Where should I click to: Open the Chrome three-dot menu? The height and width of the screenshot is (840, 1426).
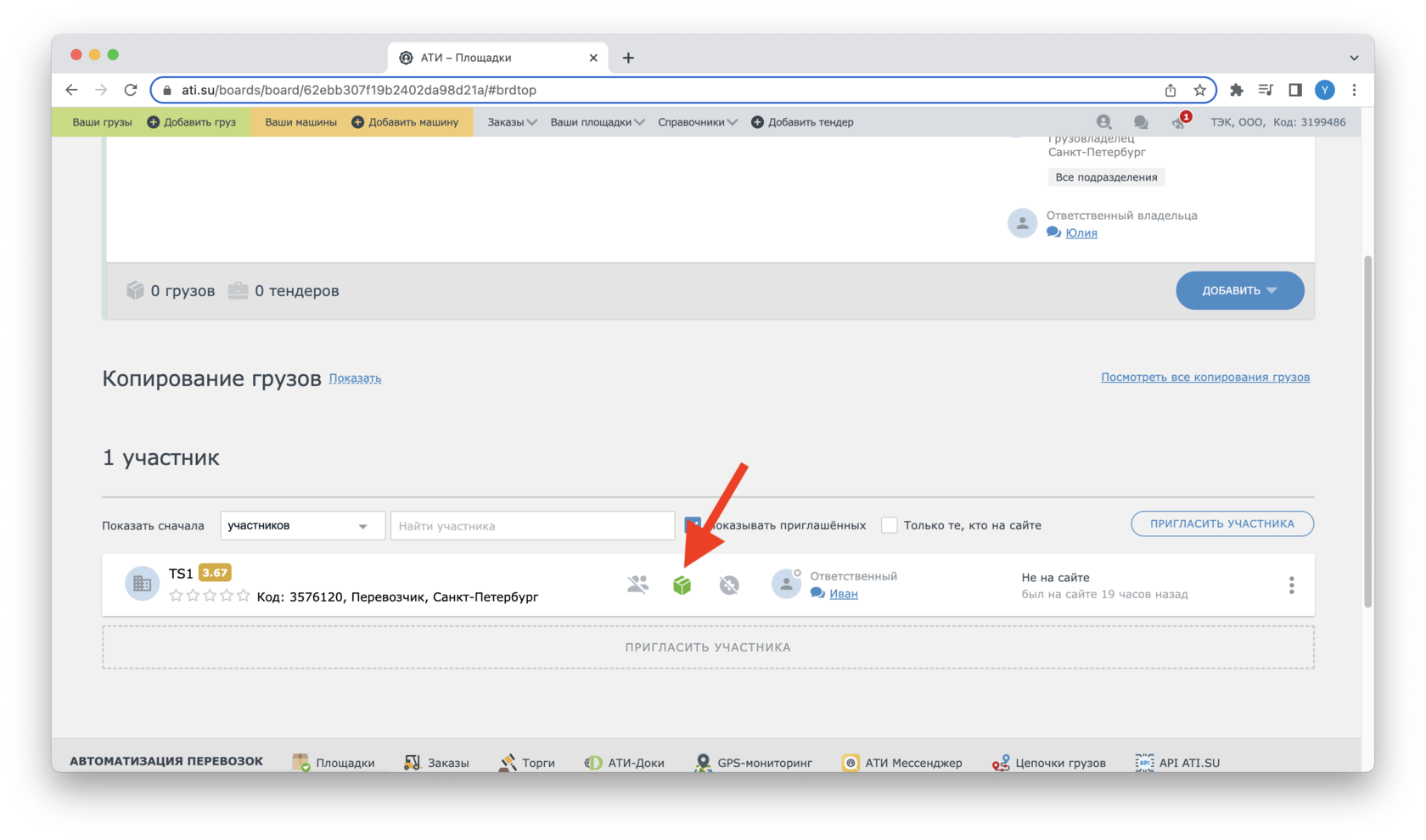click(x=1354, y=90)
